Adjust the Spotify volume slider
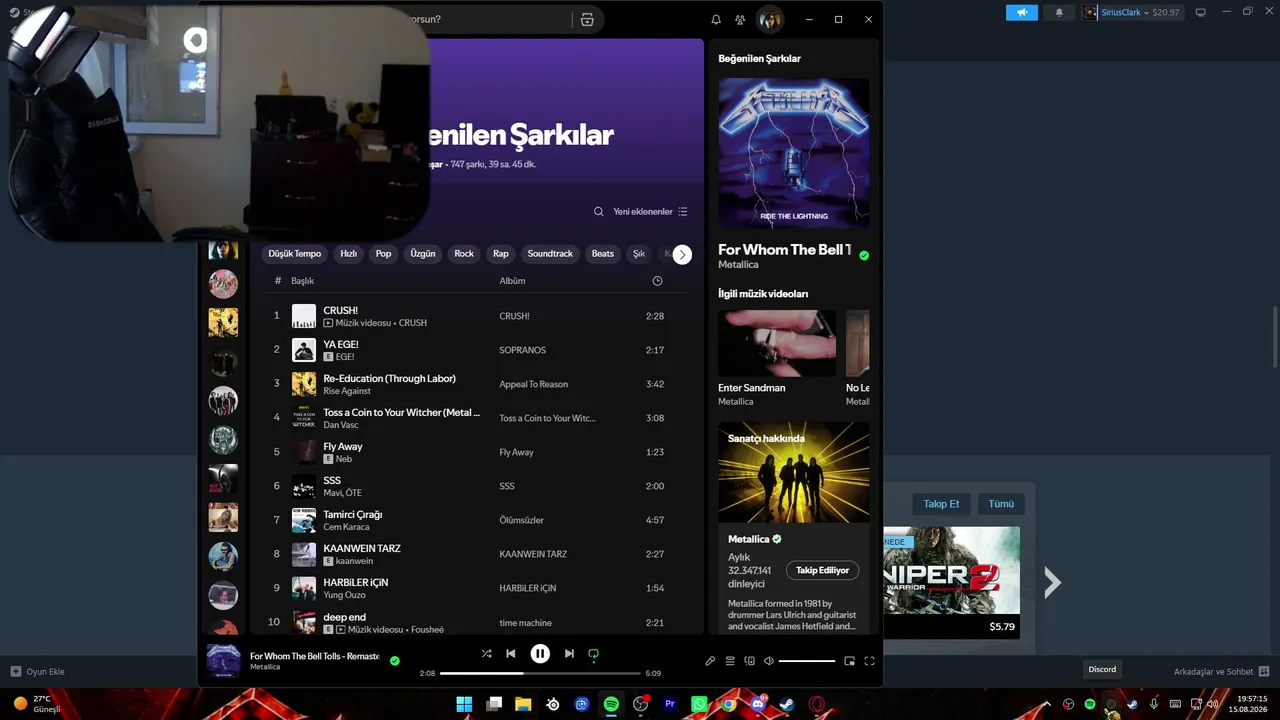1280x720 pixels. [807, 661]
